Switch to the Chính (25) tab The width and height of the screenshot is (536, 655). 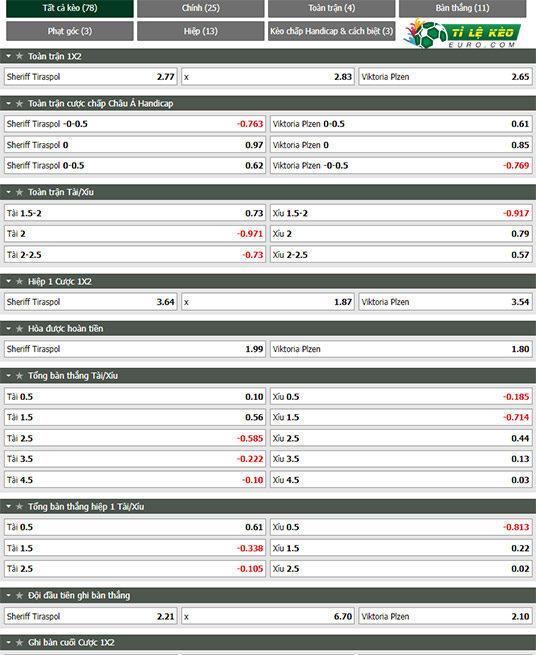[x=201, y=8]
